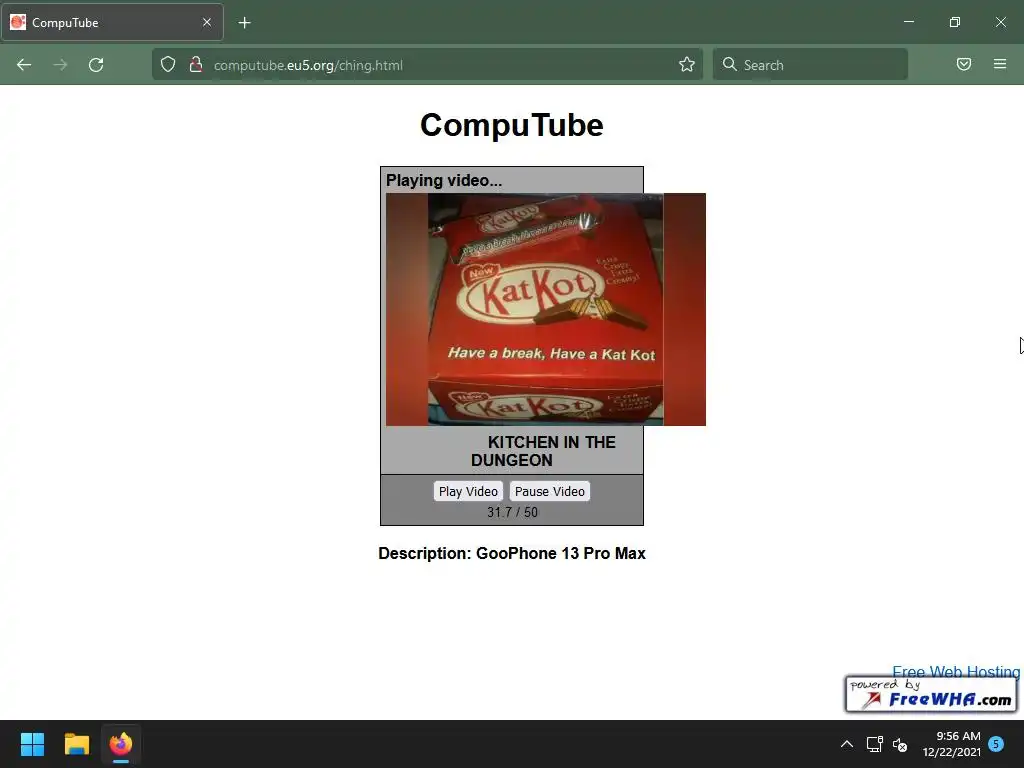This screenshot has width=1024, height=768.
Task: Open the notification badge showing 5
Action: tap(996, 744)
